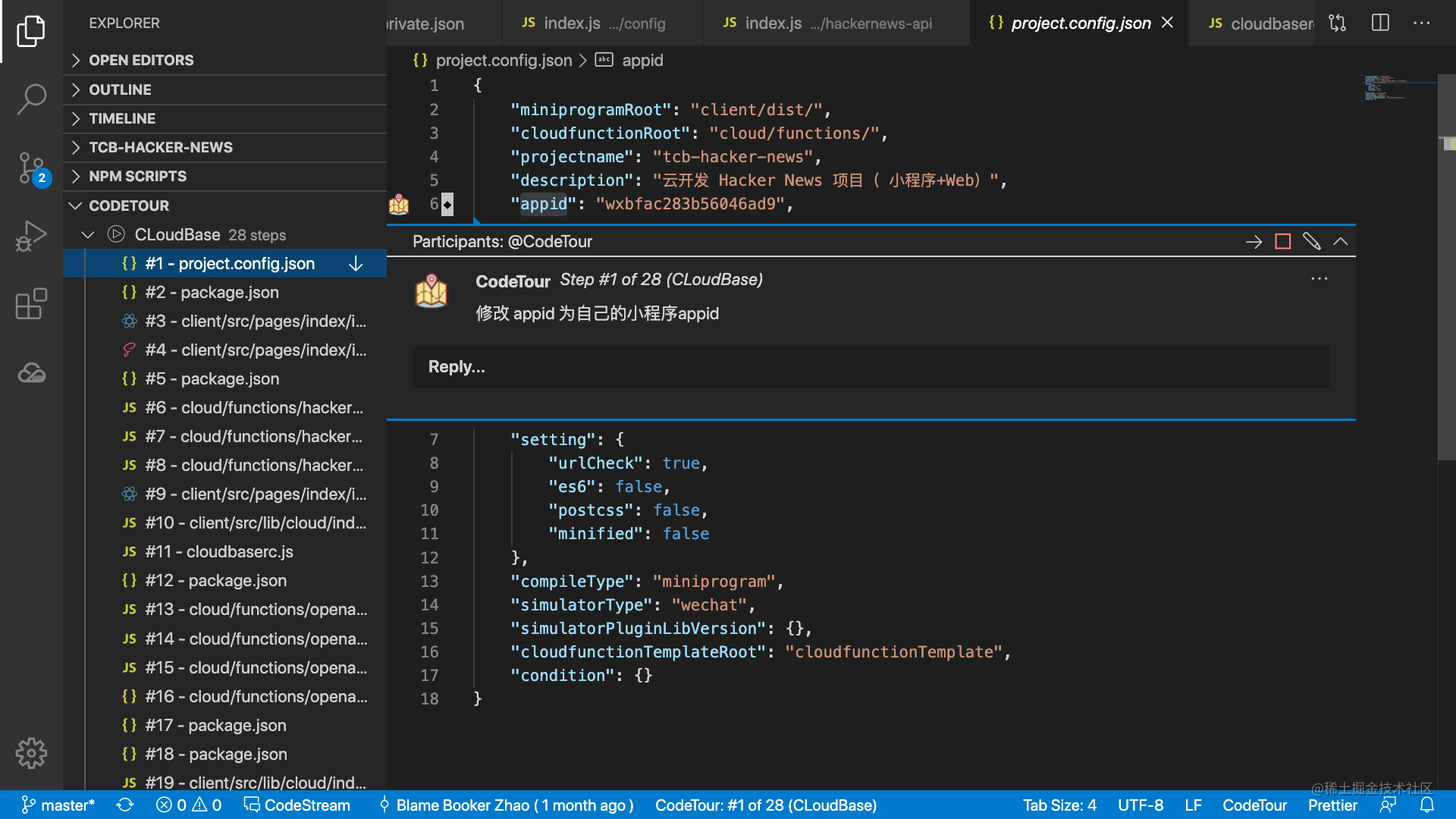Screen dimensions: 1456x819
Task: Open the Extensions view
Action: (x=31, y=304)
